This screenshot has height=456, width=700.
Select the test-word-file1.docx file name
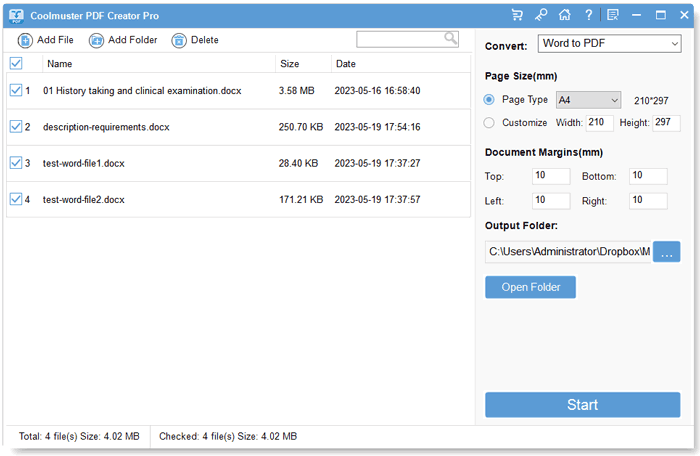pos(83,163)
